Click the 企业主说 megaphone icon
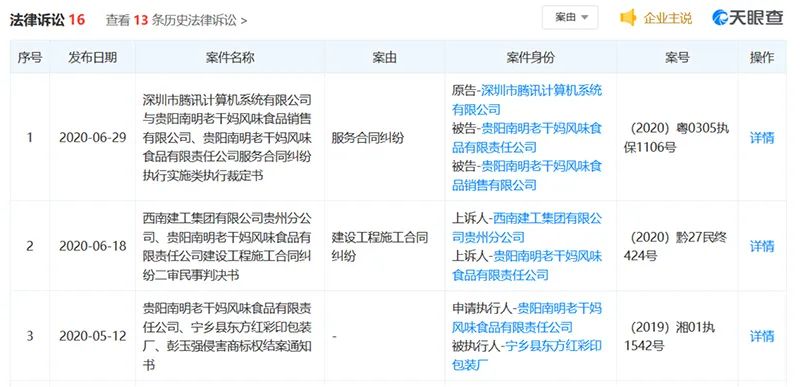800x387 pixels. tap(628, 18)
